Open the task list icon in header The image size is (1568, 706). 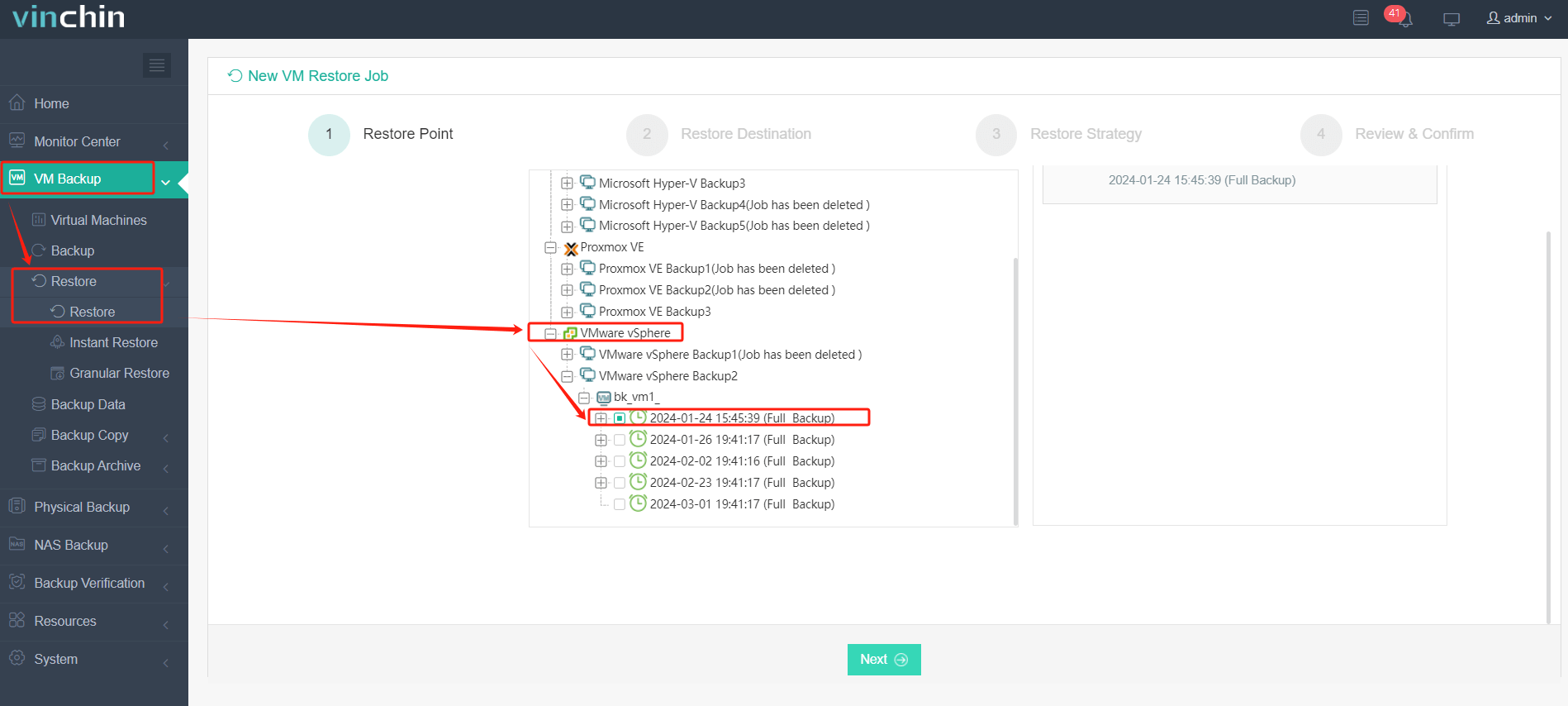[x=1361, y=18]
